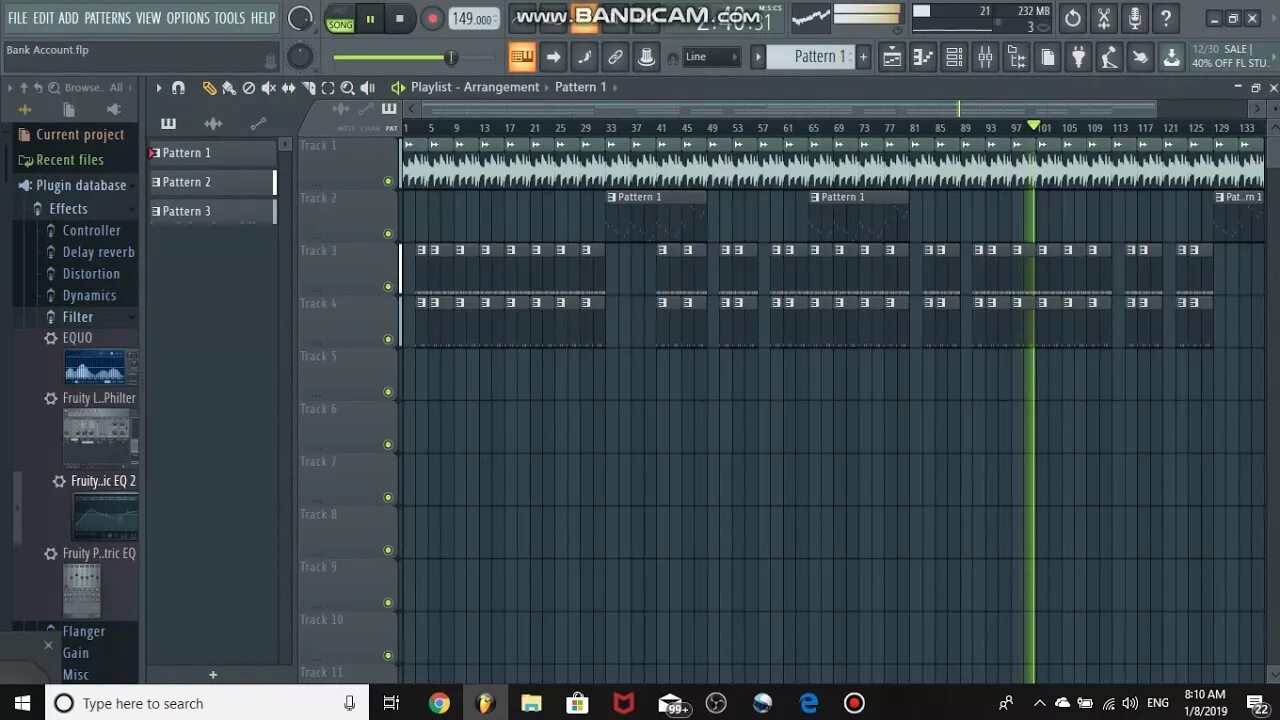The width and height of the screenshot is (1280, 720).
Task: Pause playback with the pause button
Action: (370, 18)
